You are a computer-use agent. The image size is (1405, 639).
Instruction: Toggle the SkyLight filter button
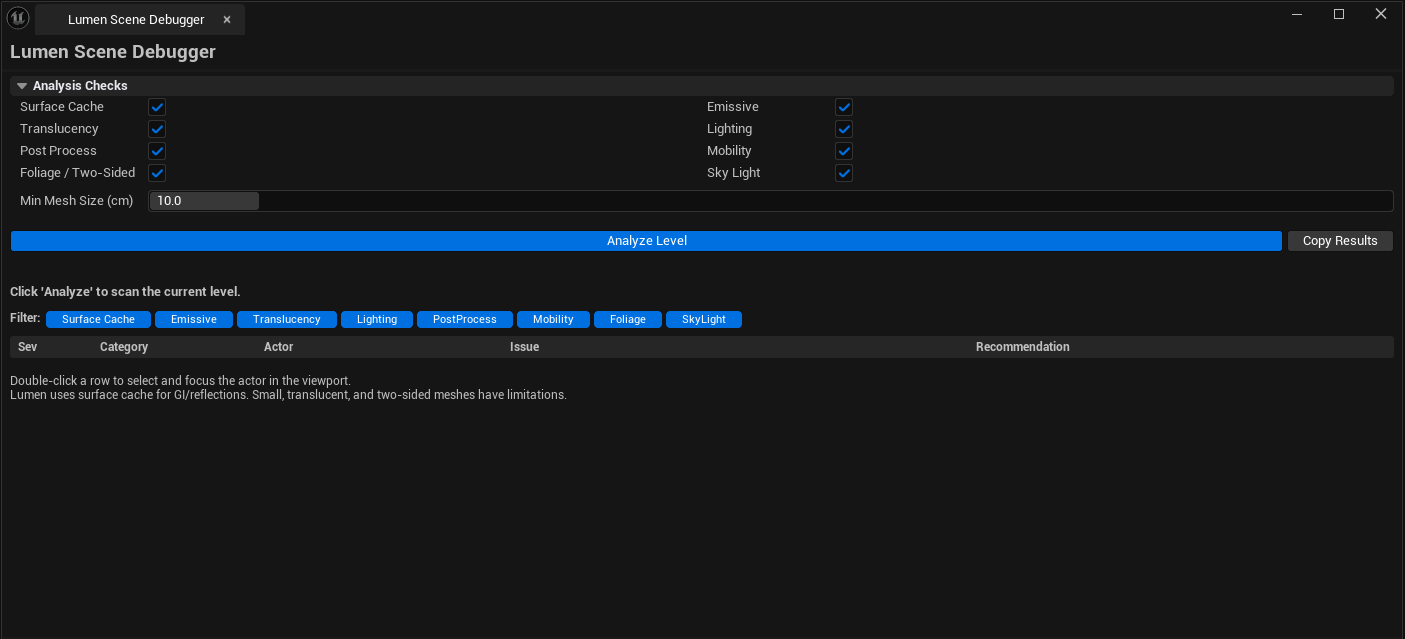(x=704, y=319)
